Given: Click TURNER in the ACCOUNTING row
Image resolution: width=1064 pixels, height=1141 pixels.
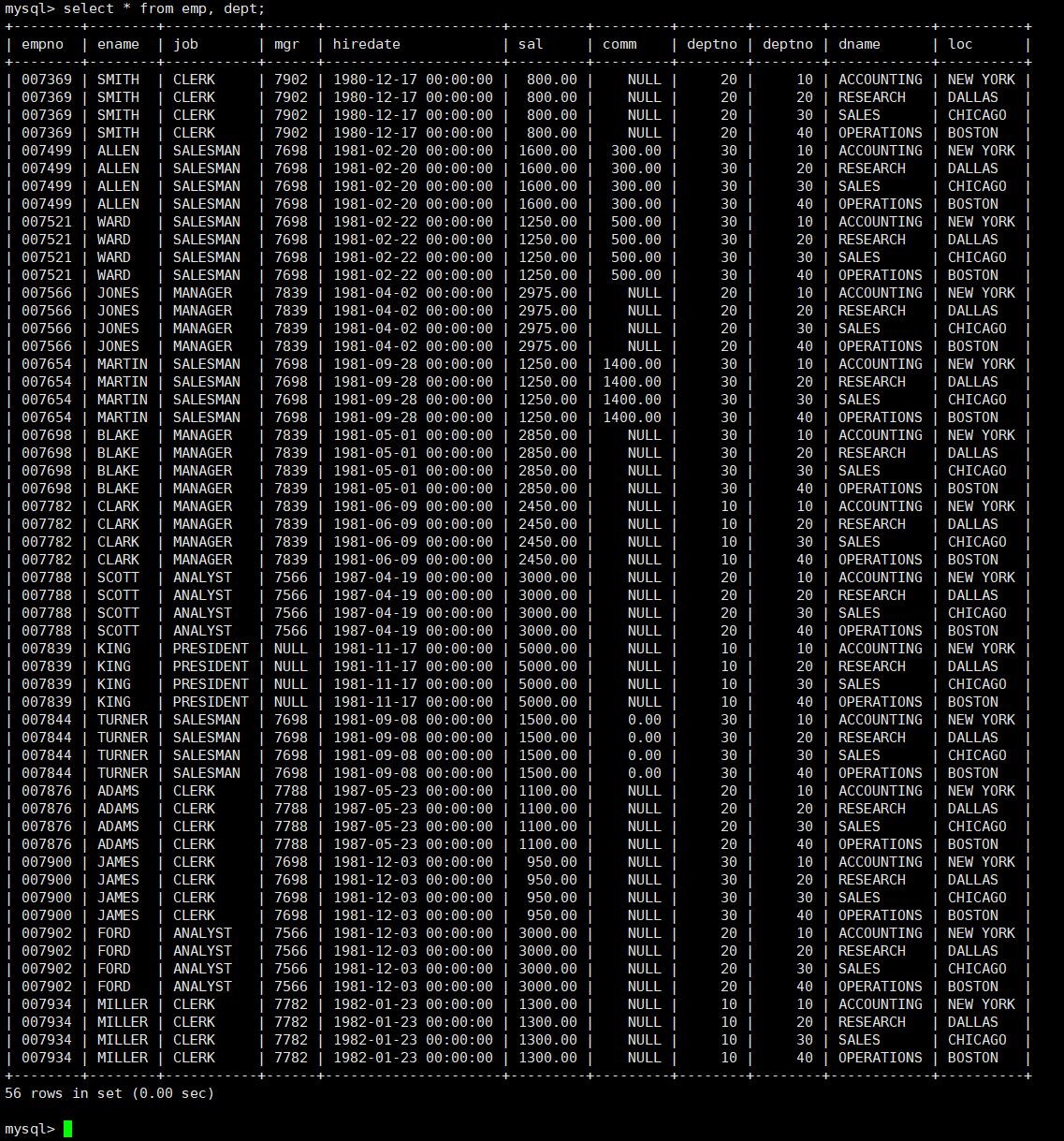Looking at the screenshot, I should tap(123, 720).
